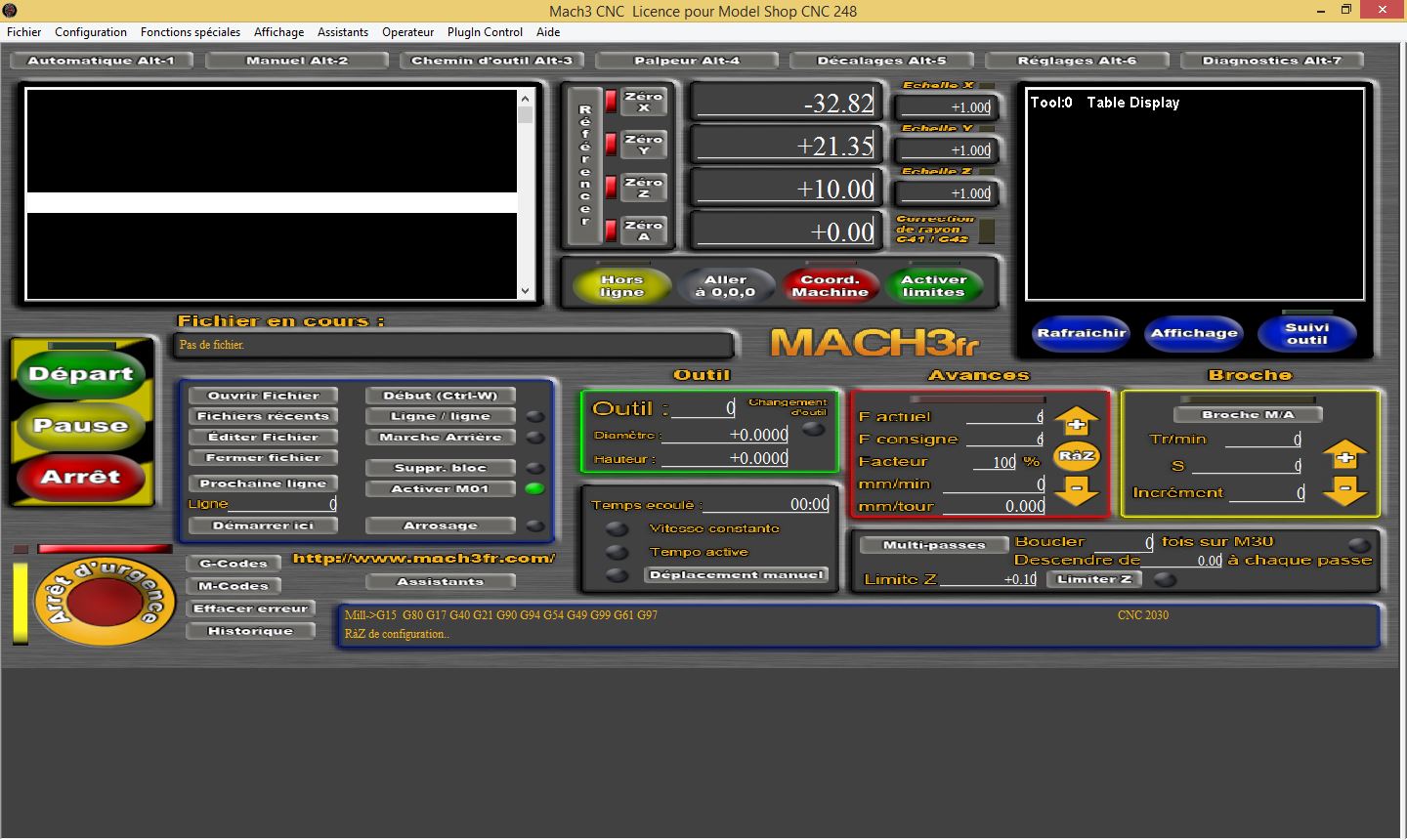Toggle spindle with Broche M/A
1407x840 pixels.
tap(1249, 414)
